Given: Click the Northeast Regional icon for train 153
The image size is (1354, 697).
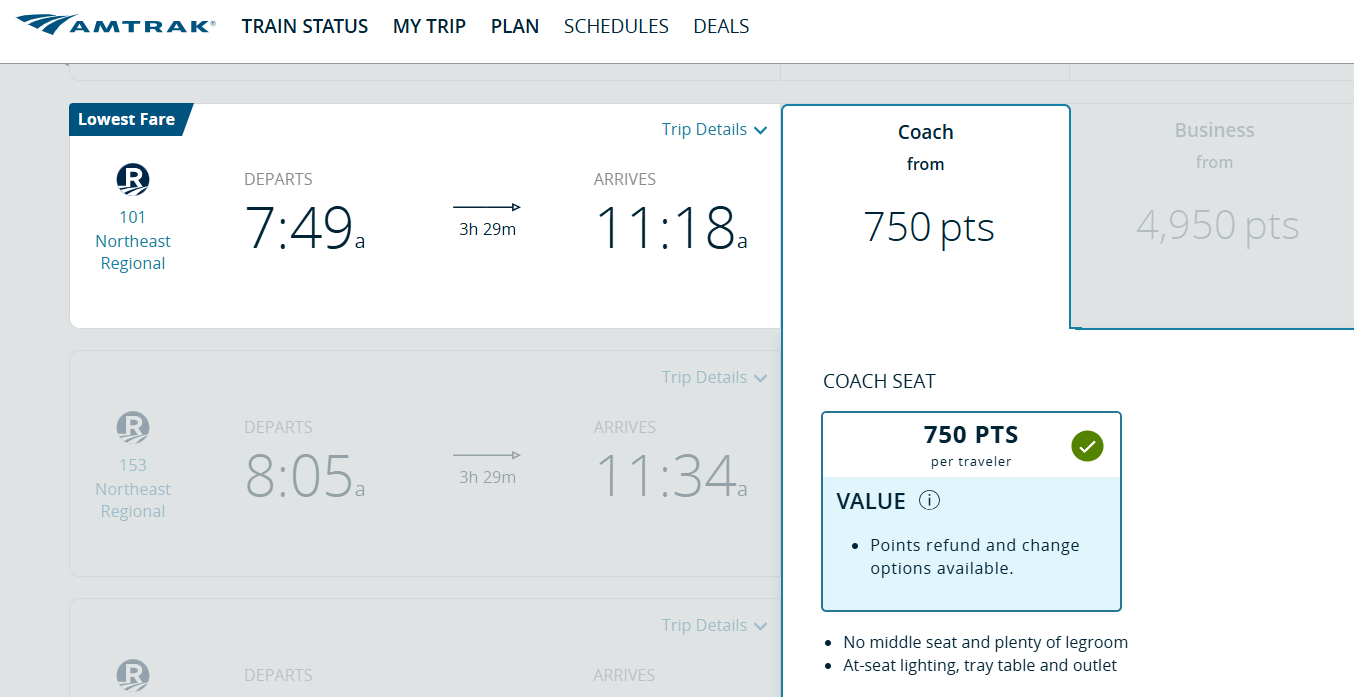Looking at the screenshot, I should tap(133, 427).
